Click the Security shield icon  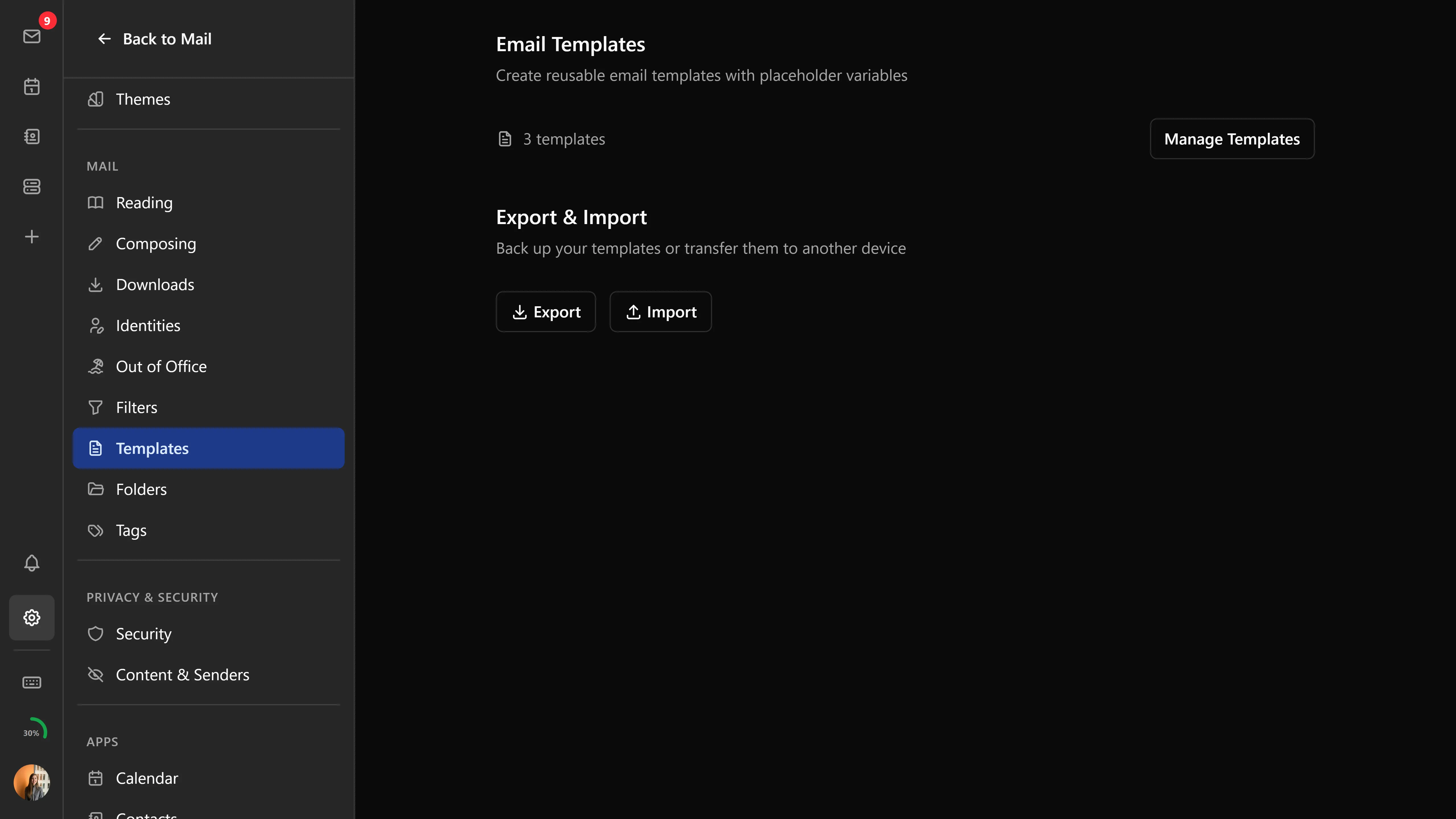pos(96,634)
